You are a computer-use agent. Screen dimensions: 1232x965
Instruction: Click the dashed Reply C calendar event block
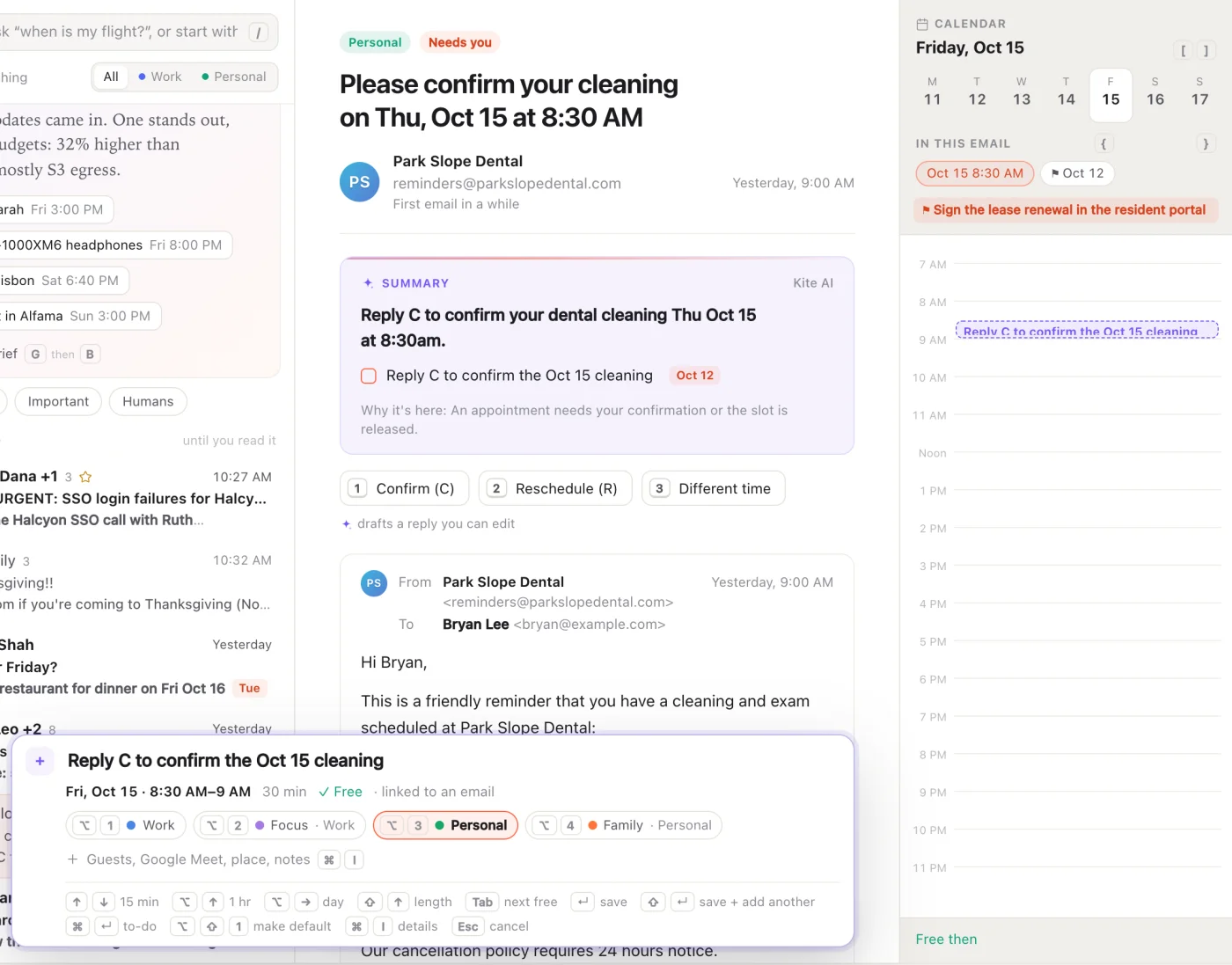(1087, 330)
